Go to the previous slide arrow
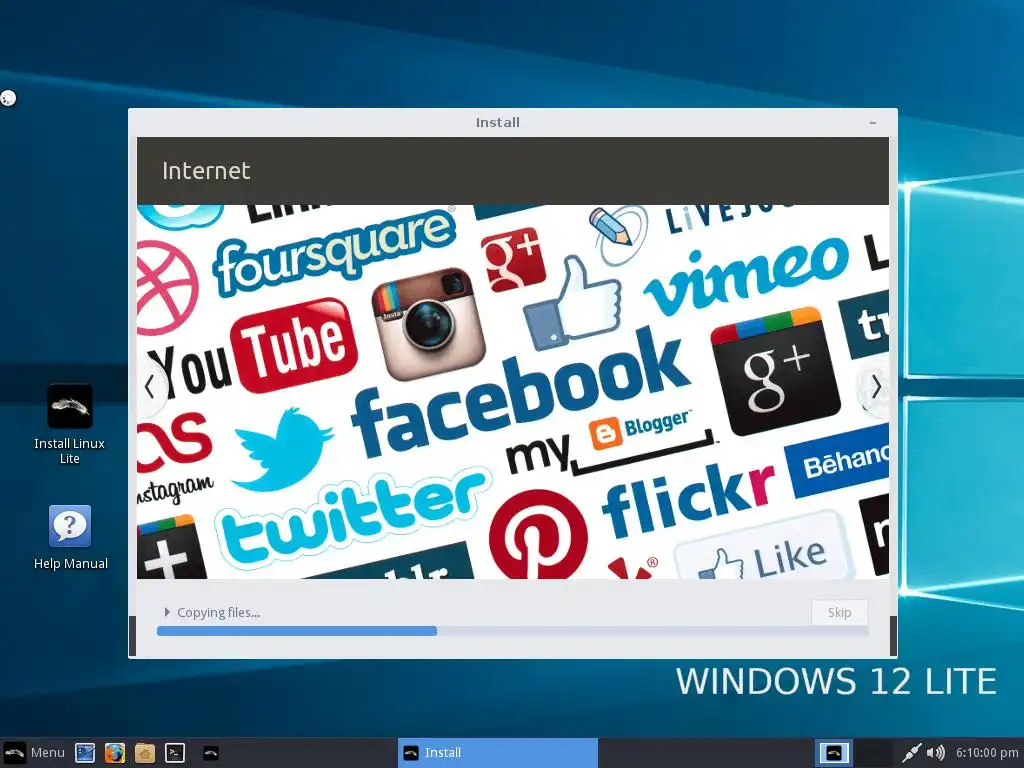Image resolution: width=1024 pixels, height=768 pixels. [x=150, y=387]
